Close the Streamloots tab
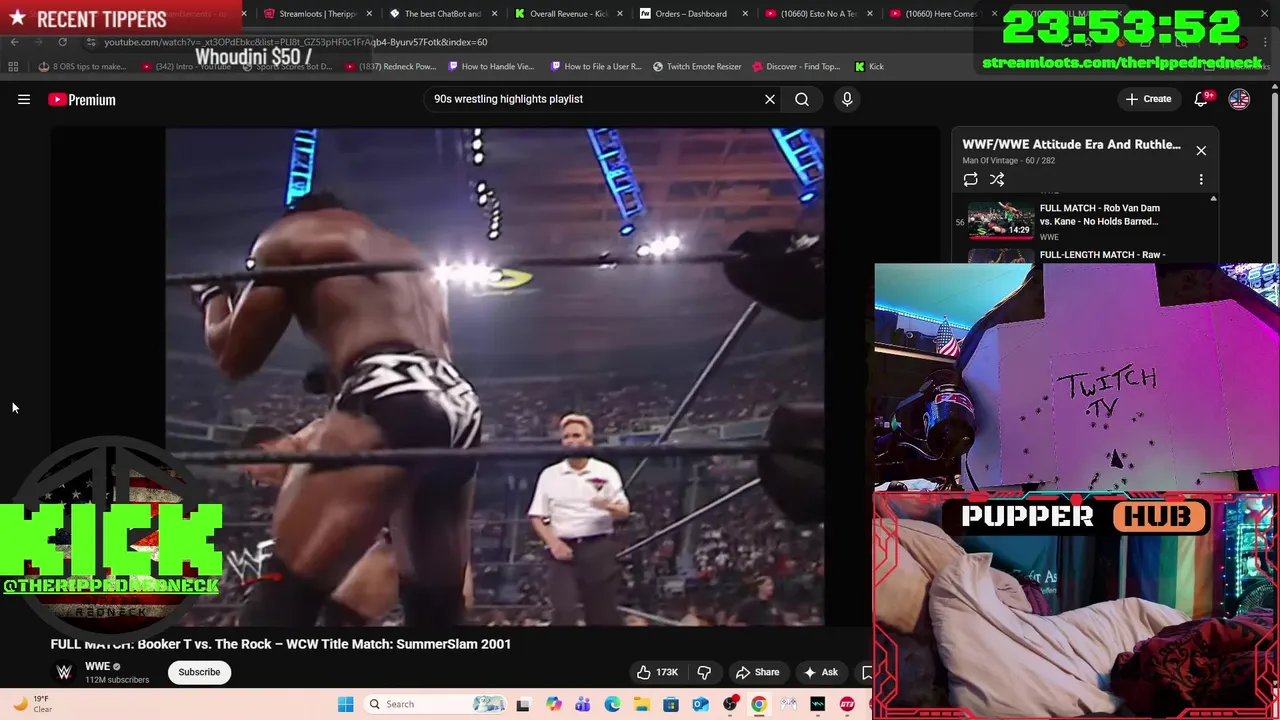The height and width of the screenshot is (720, 1280). (x=369, y=14)
